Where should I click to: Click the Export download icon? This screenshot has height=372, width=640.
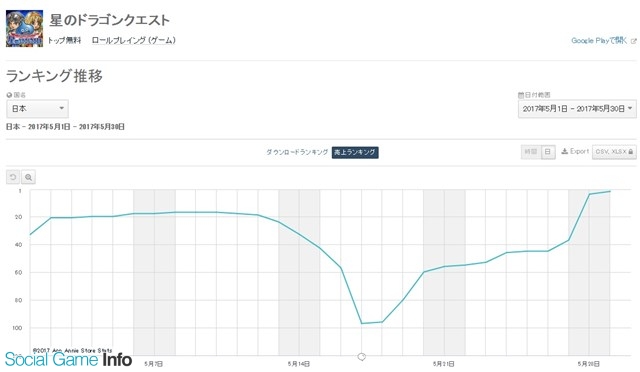click(564, 151)
